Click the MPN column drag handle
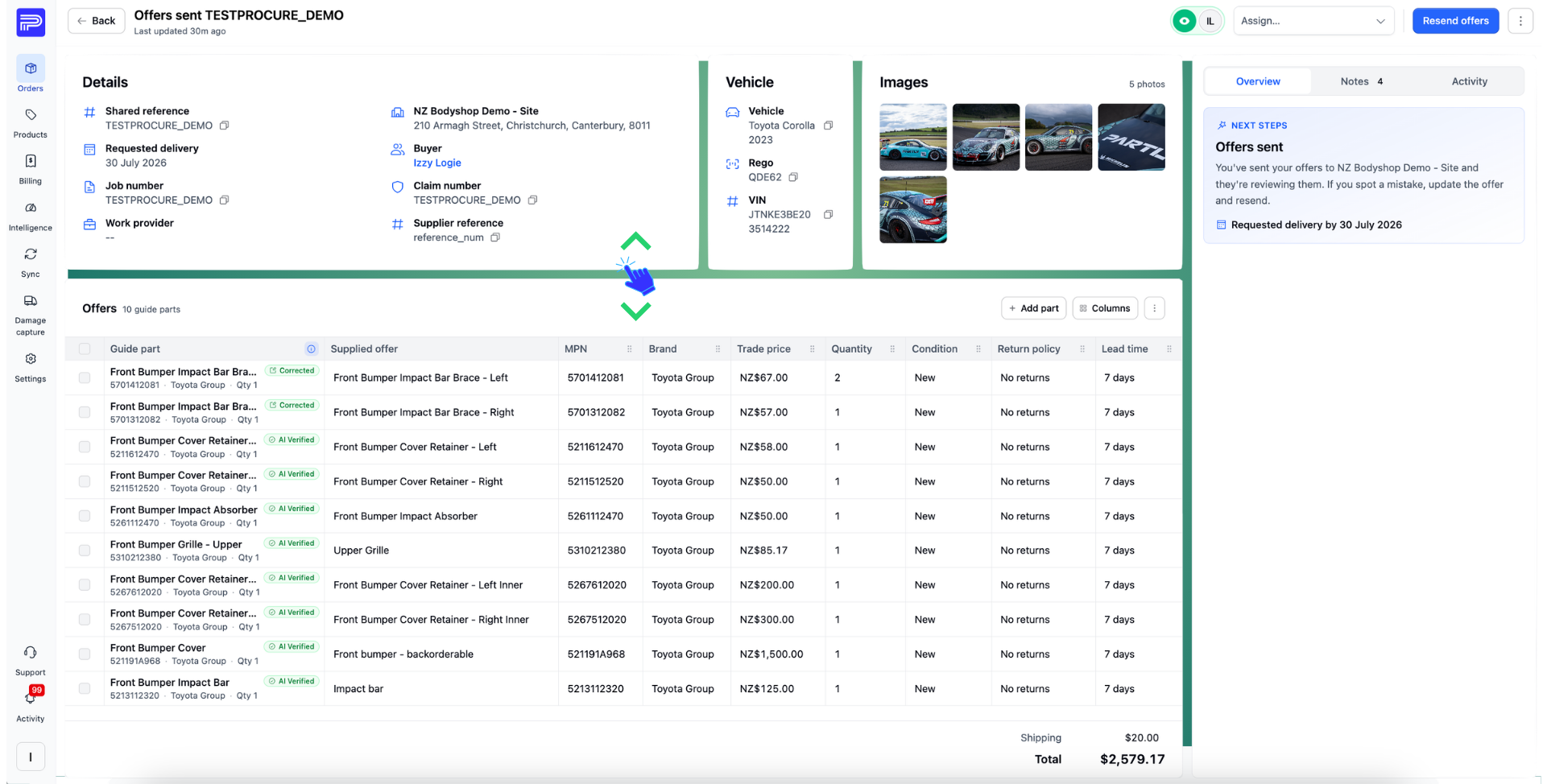Image resolution: width=1543 pixels, height=784 pixels. click(x=629, y=349)
